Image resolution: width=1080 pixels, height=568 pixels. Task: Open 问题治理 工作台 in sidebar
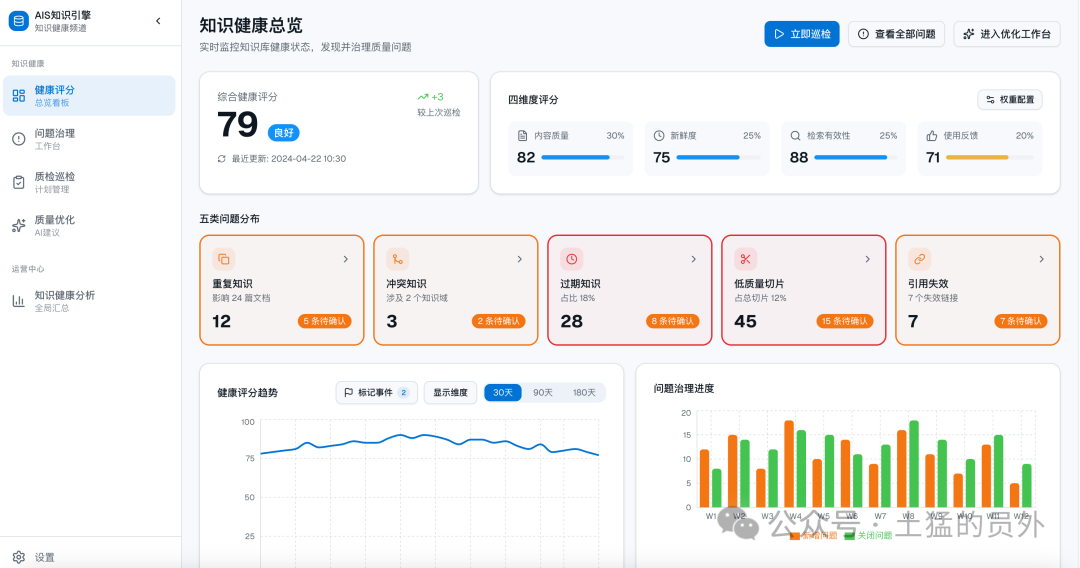(x=90, y=139)
